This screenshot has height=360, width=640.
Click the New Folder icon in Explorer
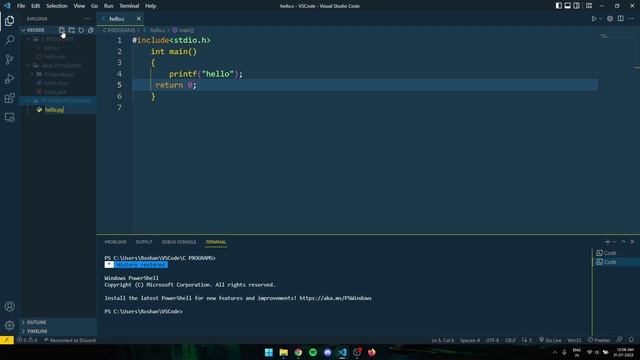pos(71,30)
